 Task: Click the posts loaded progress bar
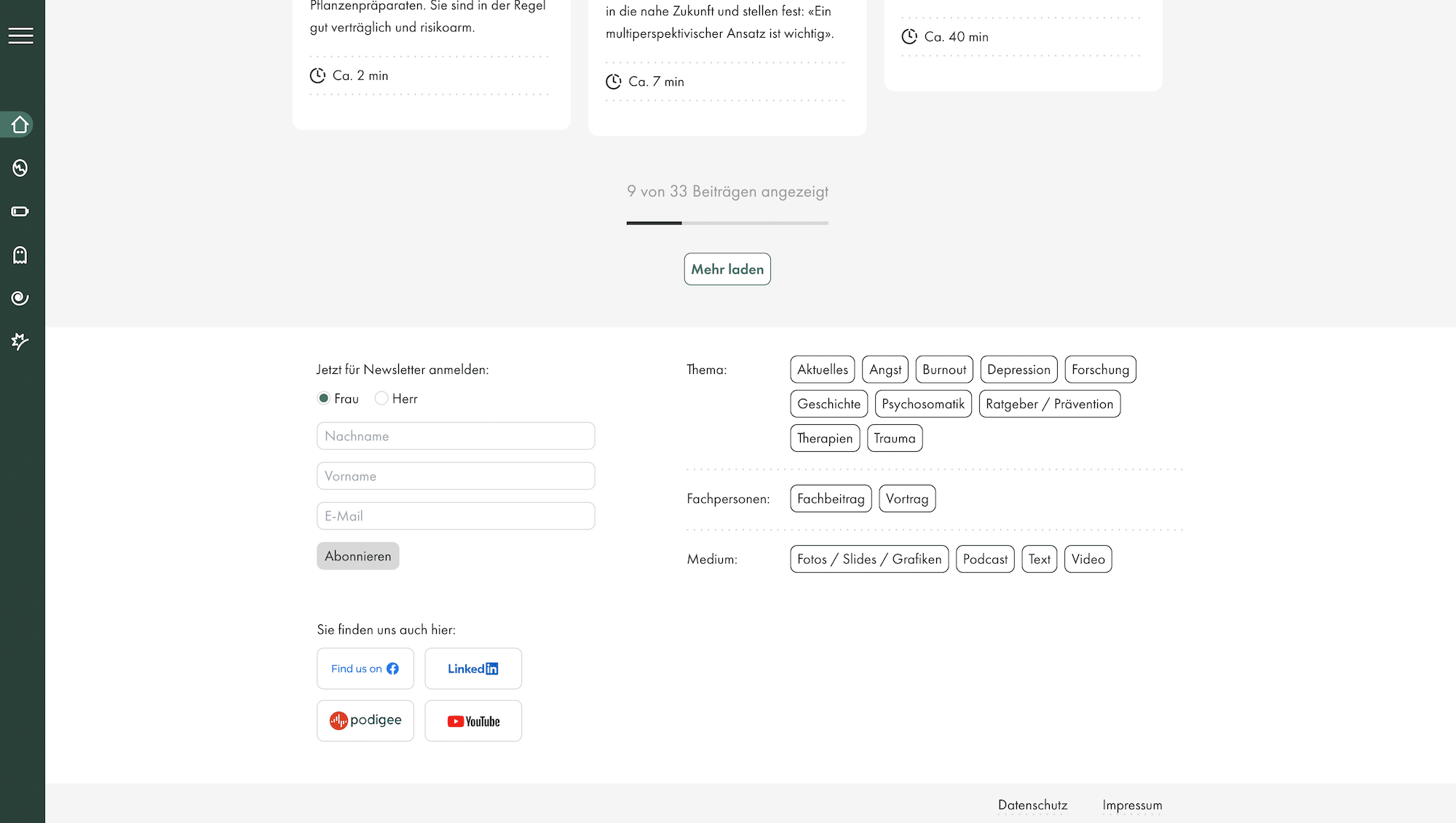point(727,223)
